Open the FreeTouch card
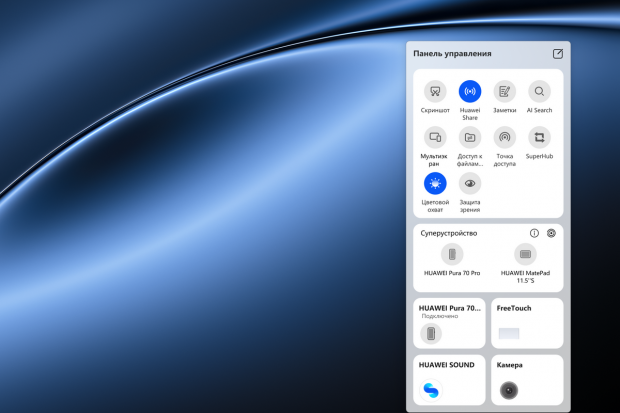The width and height of the screenshot is (620, 413). (527, 323)
